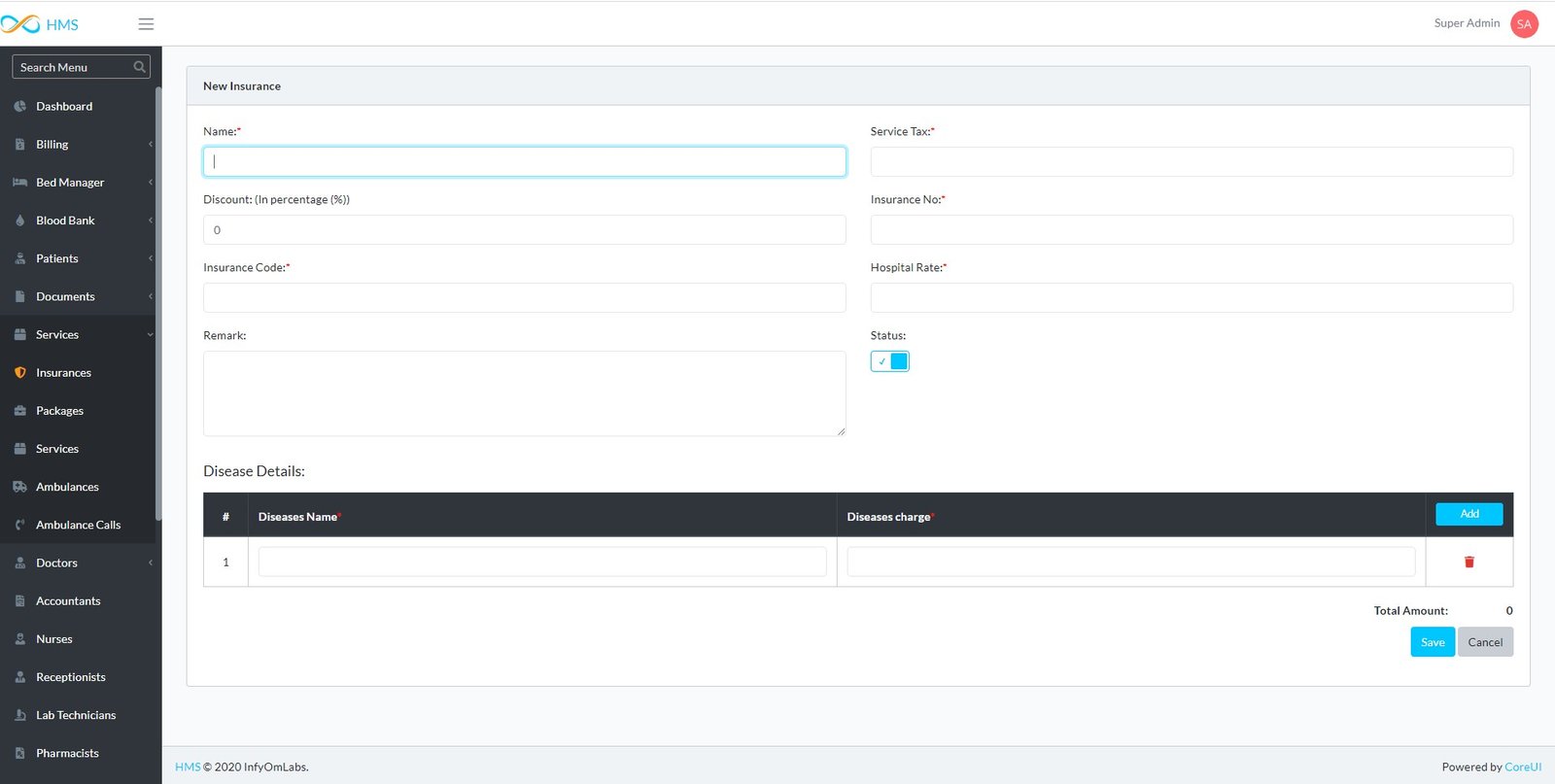Screen dimensions: 1555x784
Task: Click the red delete trash icon in disease row
Action: click(x=1469, y=562)
